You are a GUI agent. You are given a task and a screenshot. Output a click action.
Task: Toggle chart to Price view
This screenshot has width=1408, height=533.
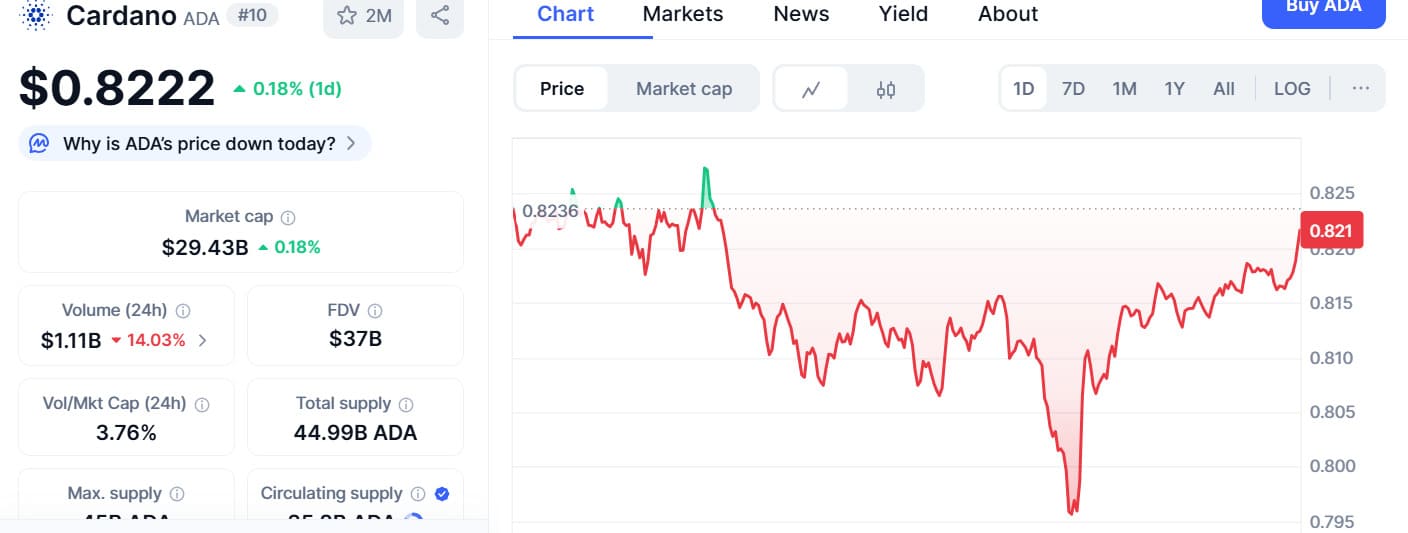pos(562,89)
